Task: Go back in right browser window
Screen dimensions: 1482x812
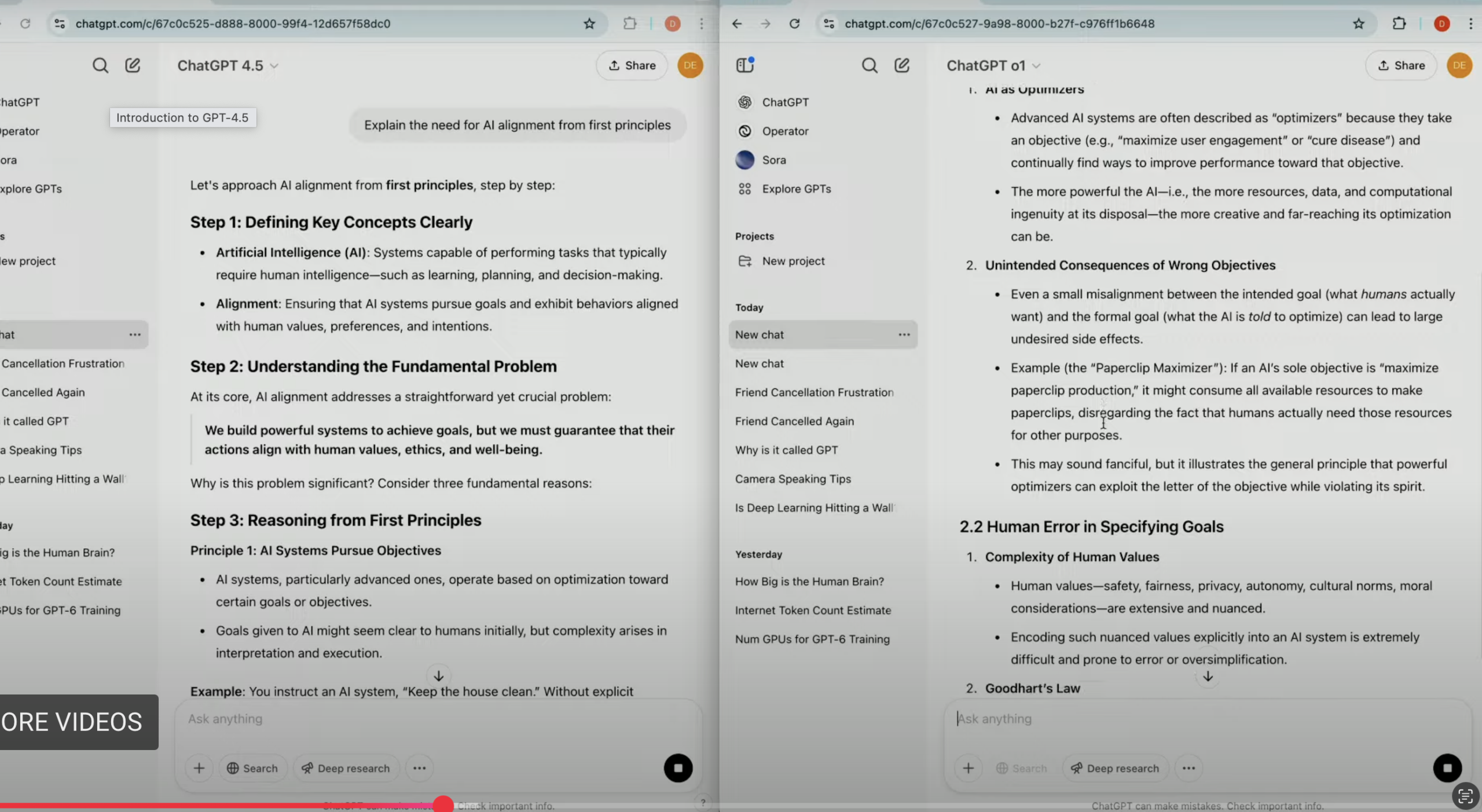Action: [736, 24]
